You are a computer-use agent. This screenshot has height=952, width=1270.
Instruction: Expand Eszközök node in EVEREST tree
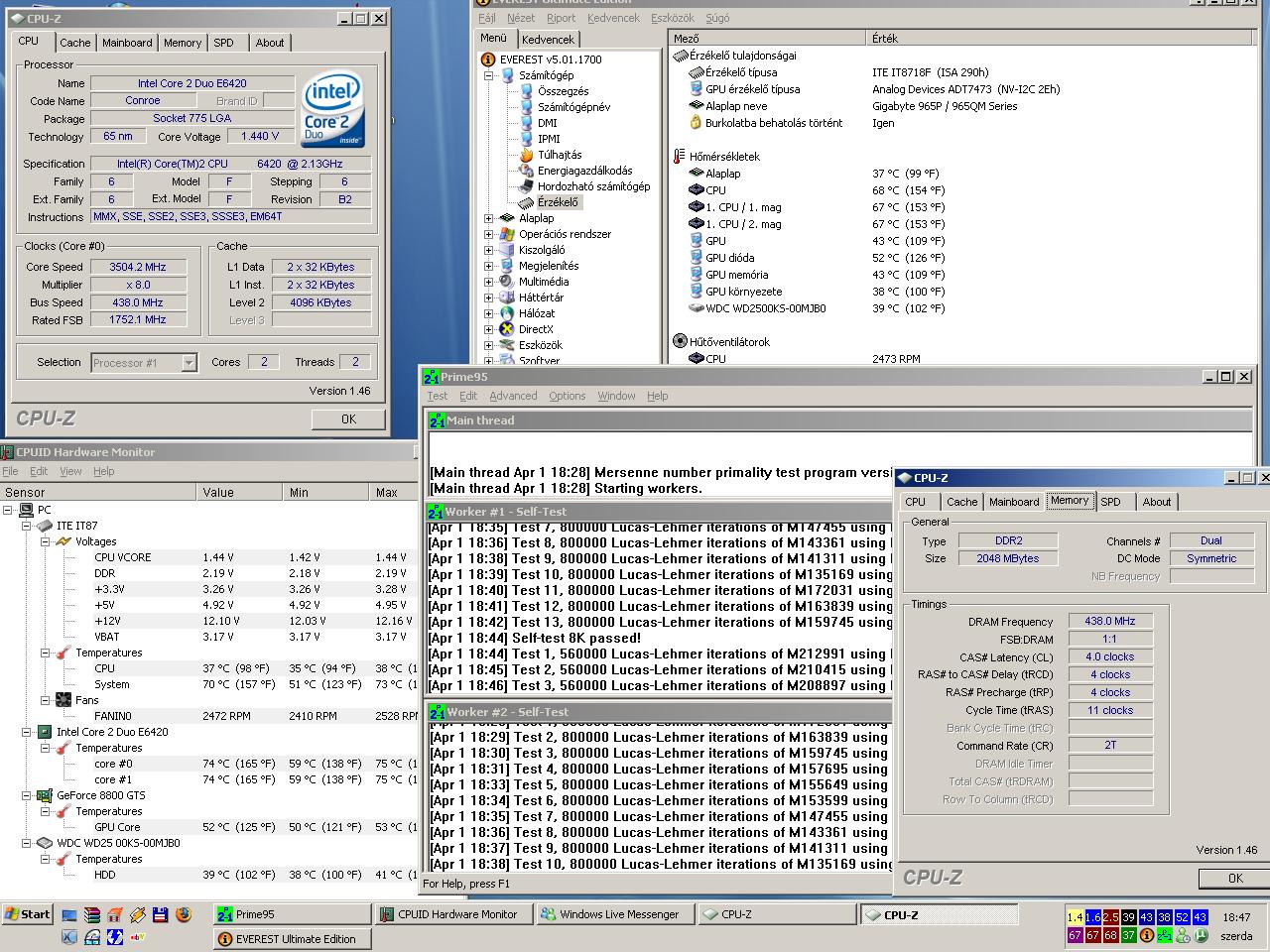pyautogui.click(x=489, y=345)
